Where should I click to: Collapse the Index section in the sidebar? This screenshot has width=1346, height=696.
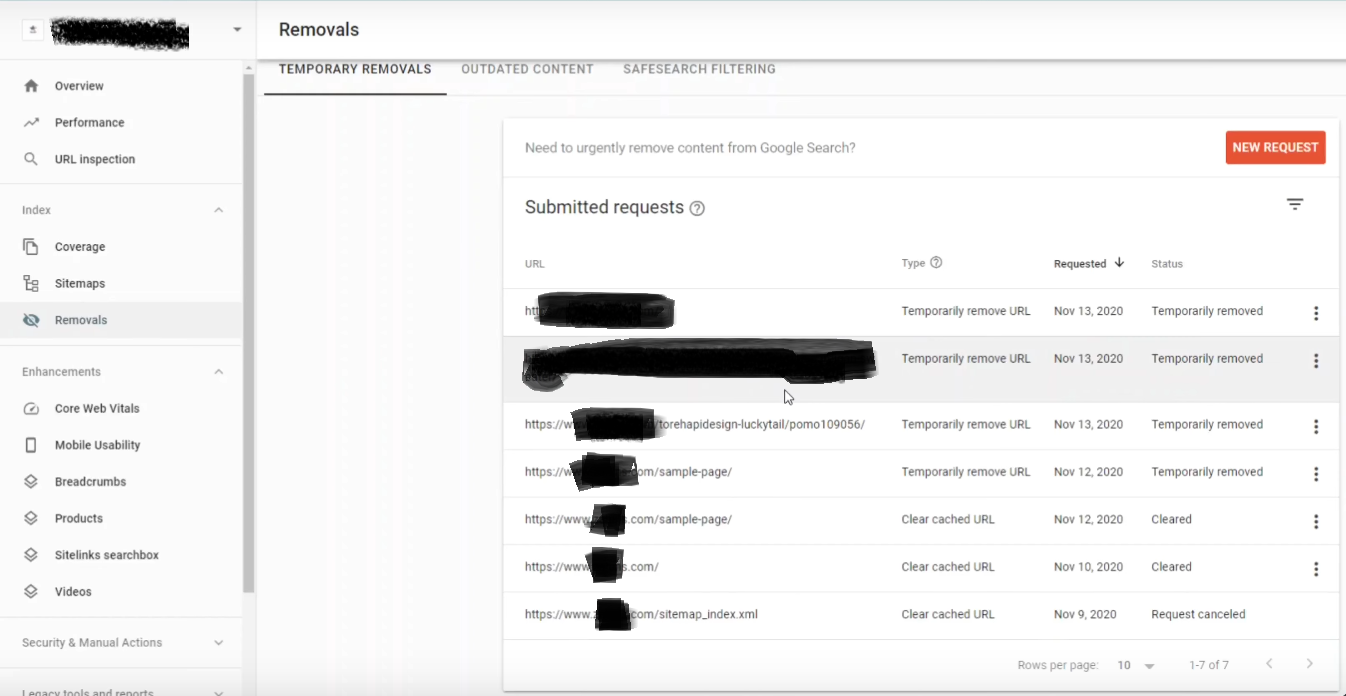point(218,209)
